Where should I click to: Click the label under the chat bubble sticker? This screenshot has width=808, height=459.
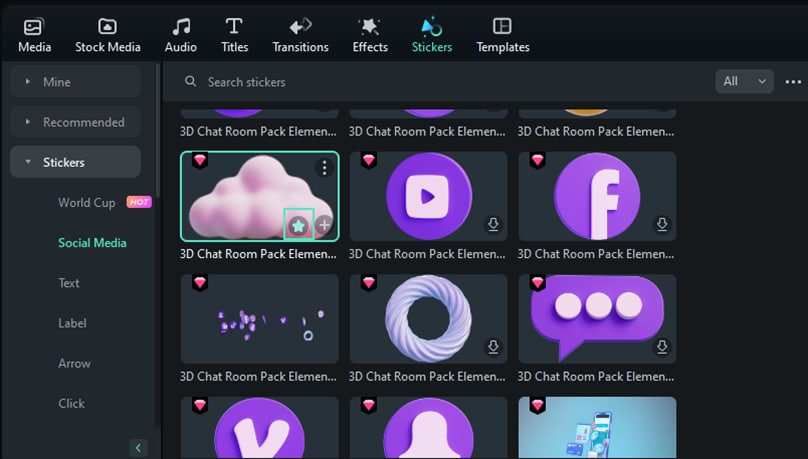[x=596, y=377]
